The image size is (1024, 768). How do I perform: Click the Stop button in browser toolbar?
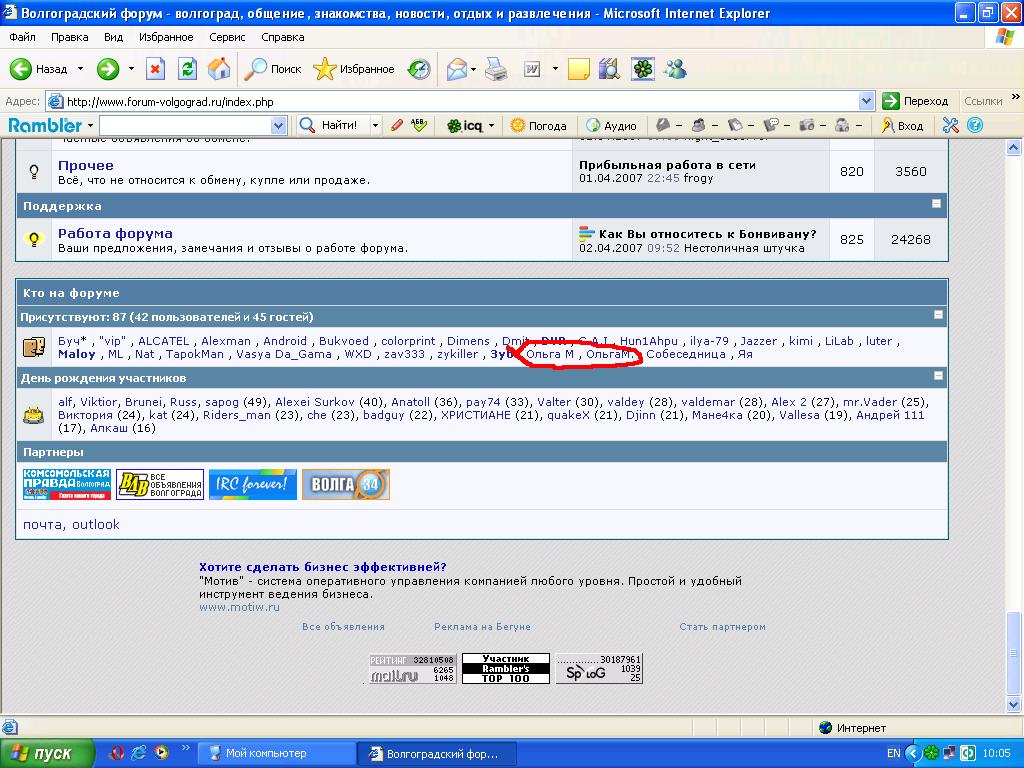(155, 69)
